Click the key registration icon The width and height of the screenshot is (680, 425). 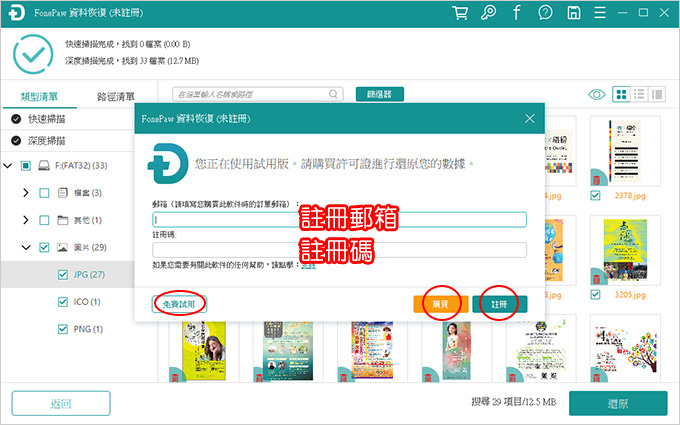click(488, 13)
